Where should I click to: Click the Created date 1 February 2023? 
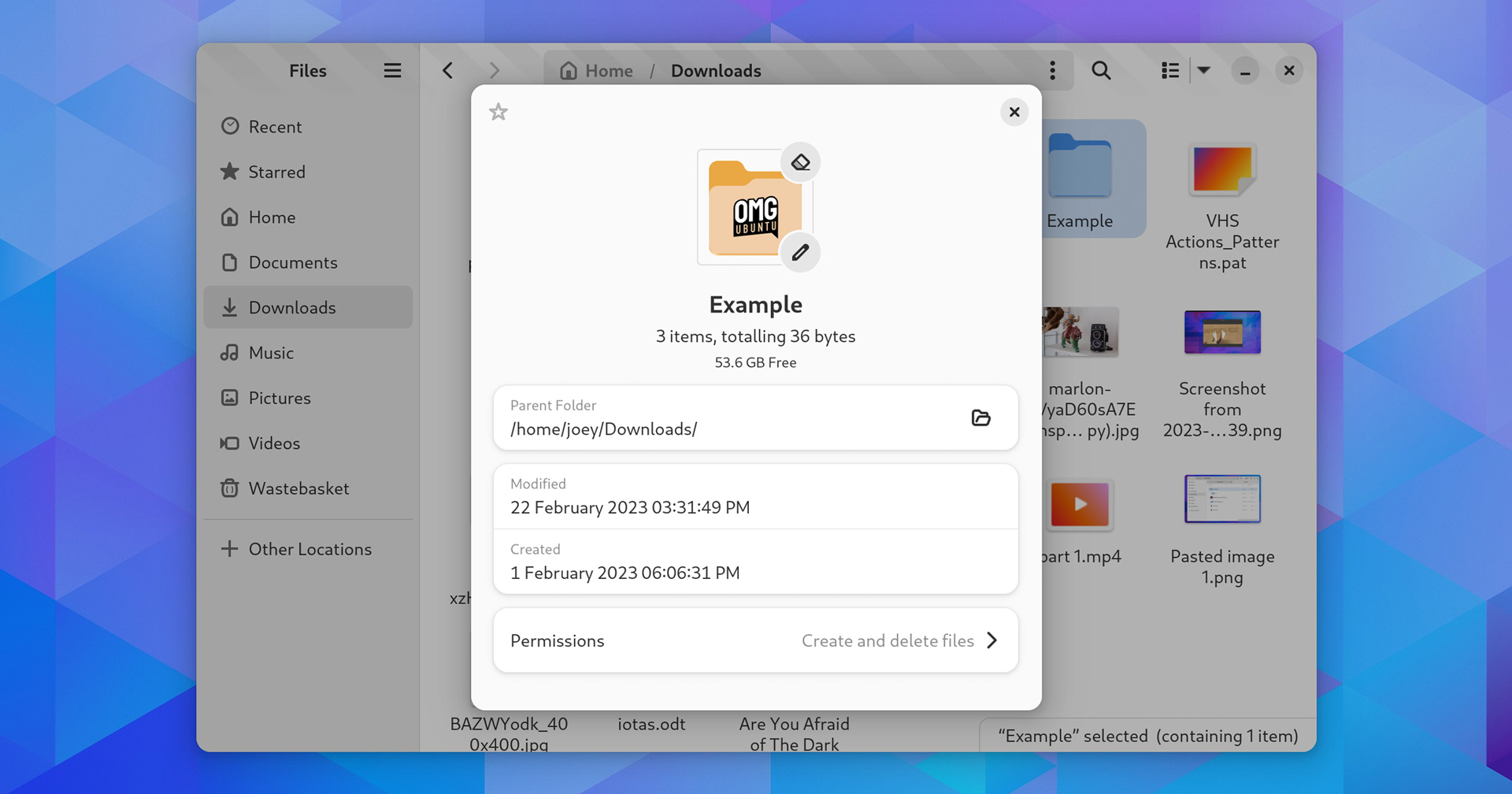[x=625, y=573]
